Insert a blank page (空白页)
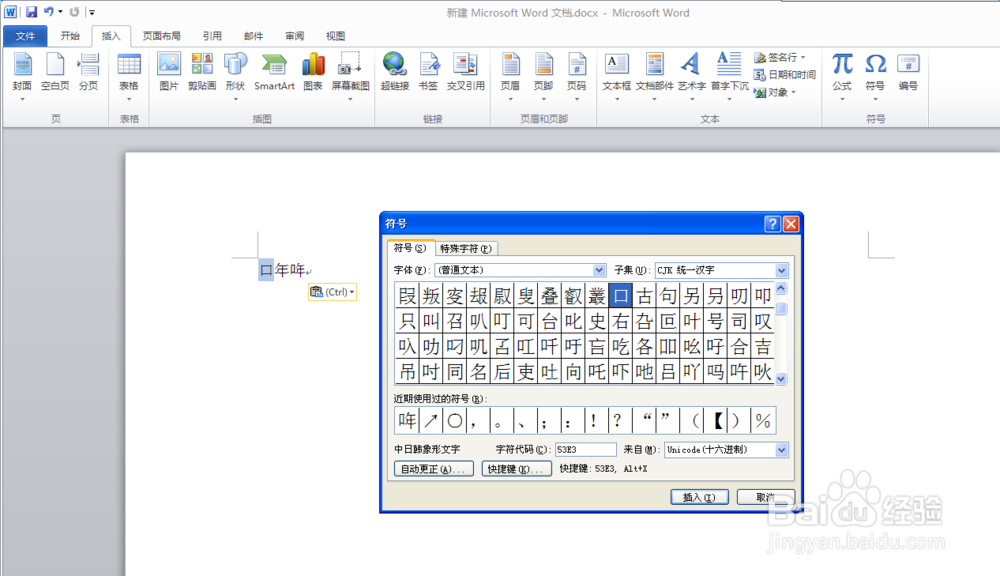This screenshot has width=1000, height=576. point(55,71)
